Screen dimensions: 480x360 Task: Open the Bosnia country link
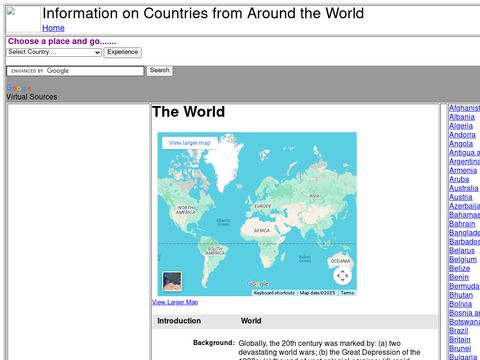[x=464, y=313]
